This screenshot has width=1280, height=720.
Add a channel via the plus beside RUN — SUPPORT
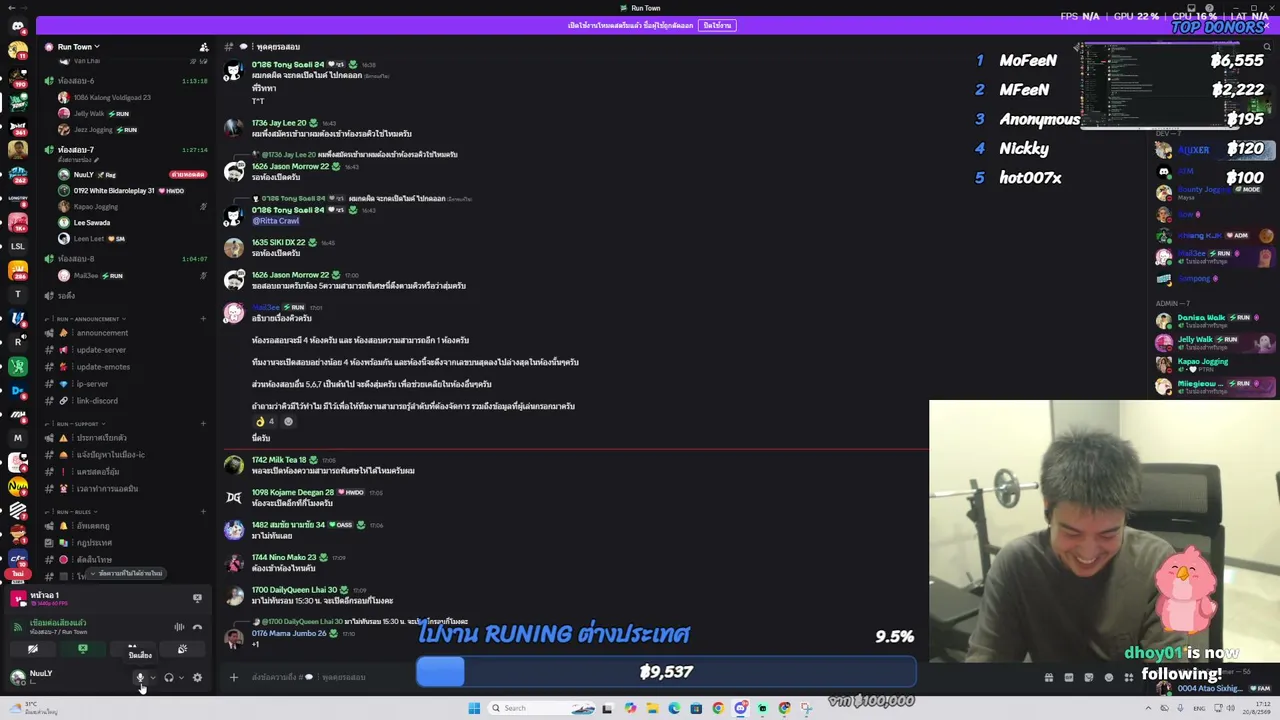pyautogui.click(x=203, y=424)
